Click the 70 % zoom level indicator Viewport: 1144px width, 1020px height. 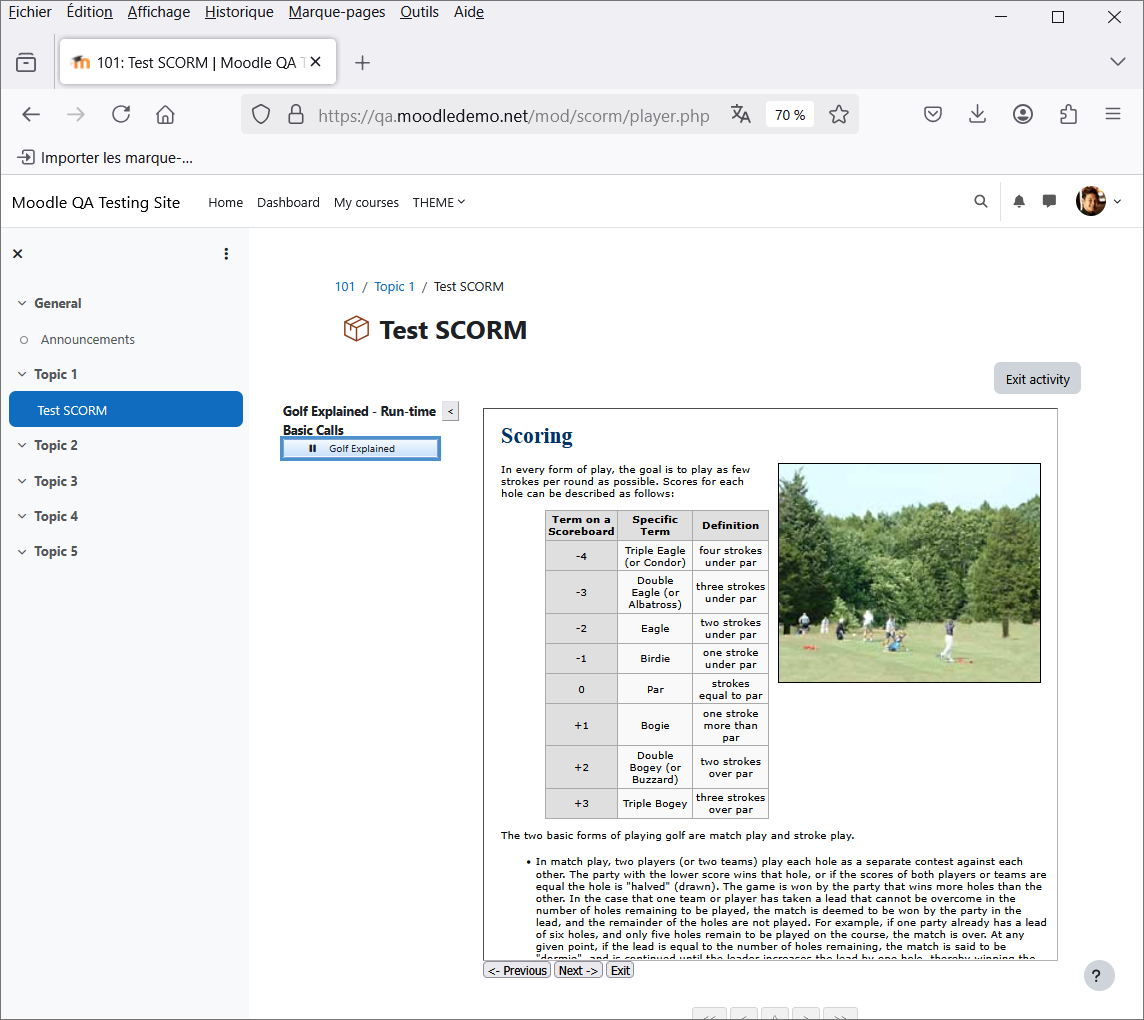click(789, 115)
